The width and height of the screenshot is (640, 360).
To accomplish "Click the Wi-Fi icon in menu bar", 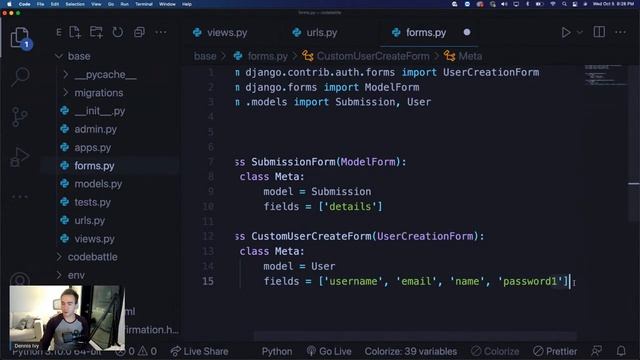I will point(553,4).
